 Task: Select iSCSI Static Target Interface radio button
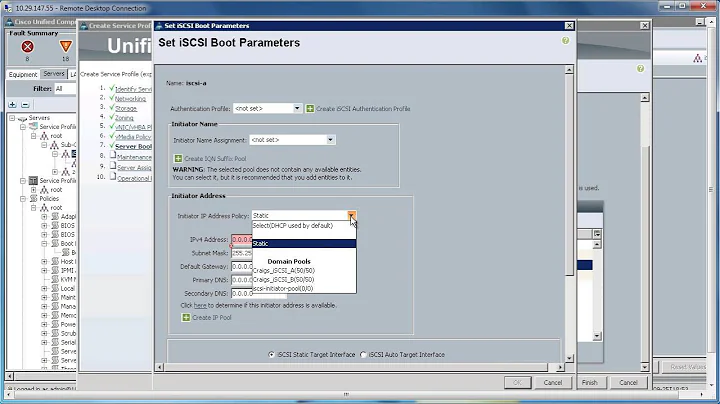tap(271, 354)
